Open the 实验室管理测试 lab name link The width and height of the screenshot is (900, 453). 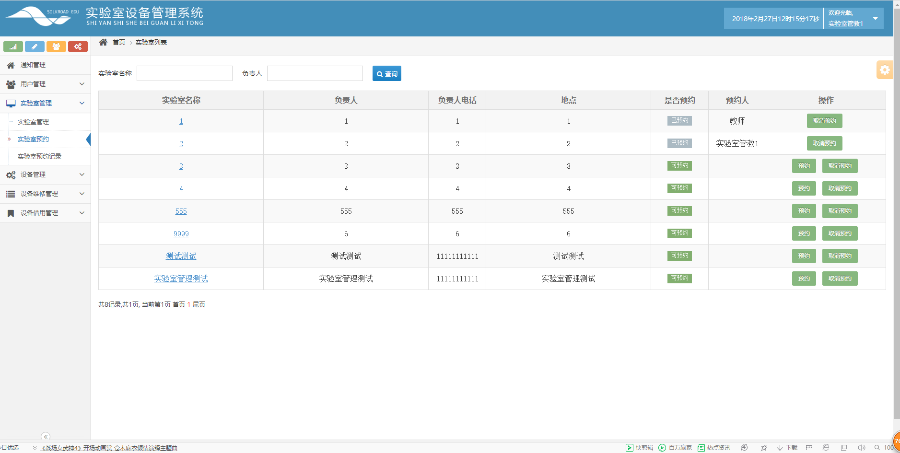(x=181, y=278)
